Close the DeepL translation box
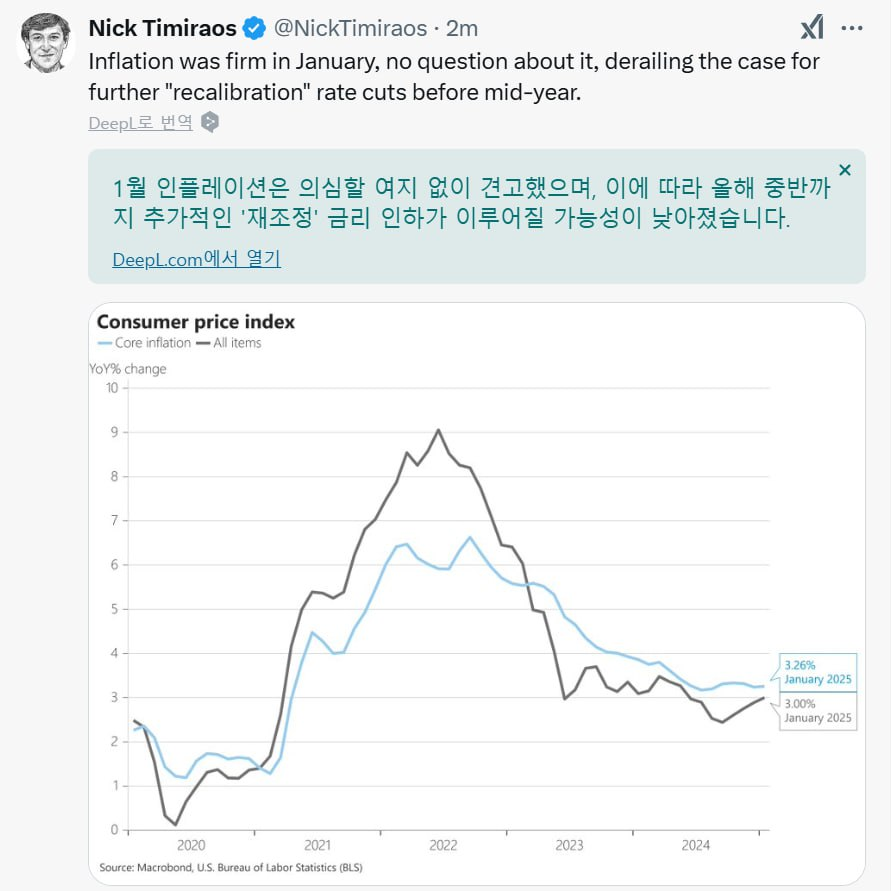Screen dimensions: 892x891 845,170
